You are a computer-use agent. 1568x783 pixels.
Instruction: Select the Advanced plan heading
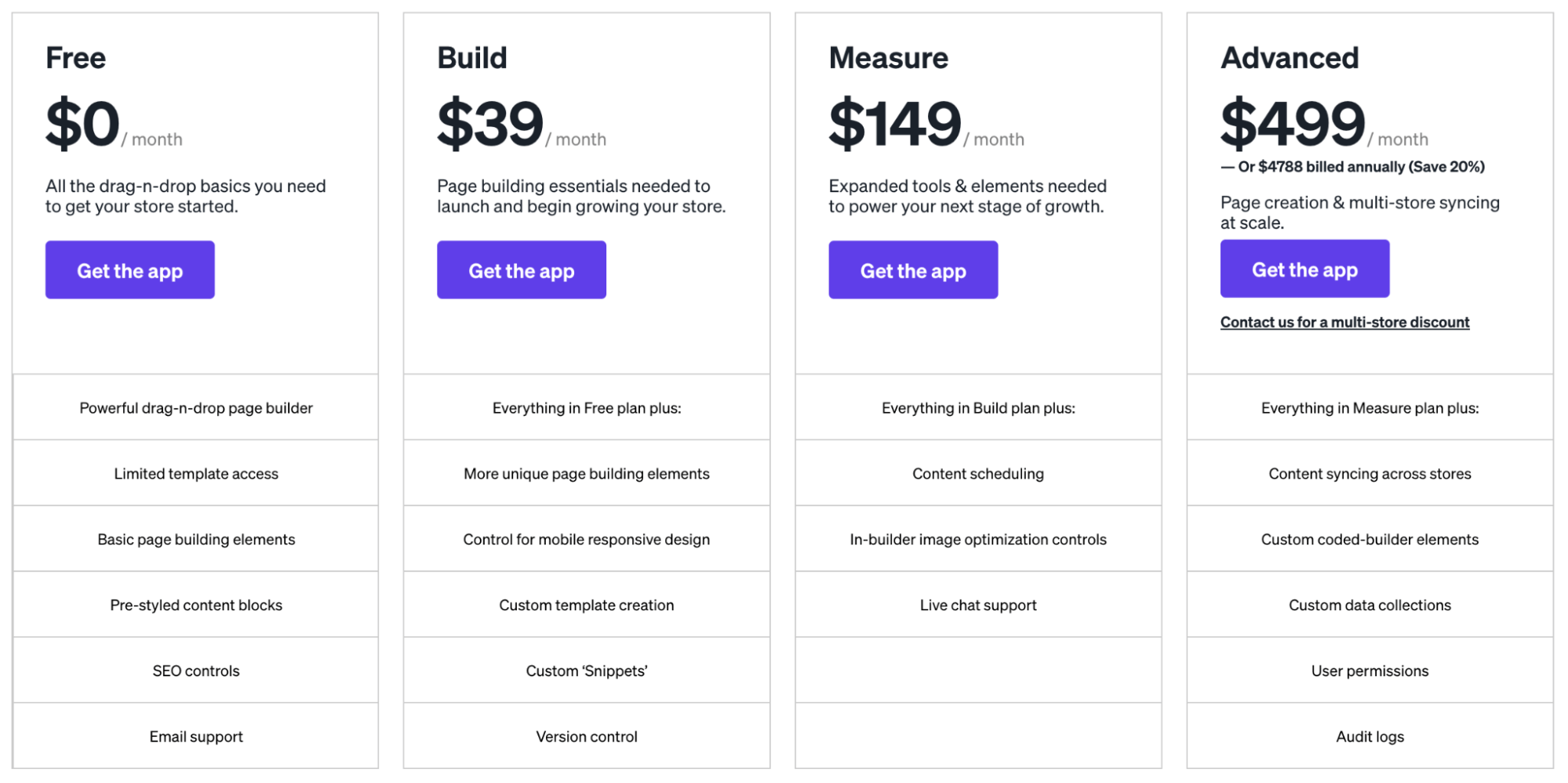point(1290,58)
